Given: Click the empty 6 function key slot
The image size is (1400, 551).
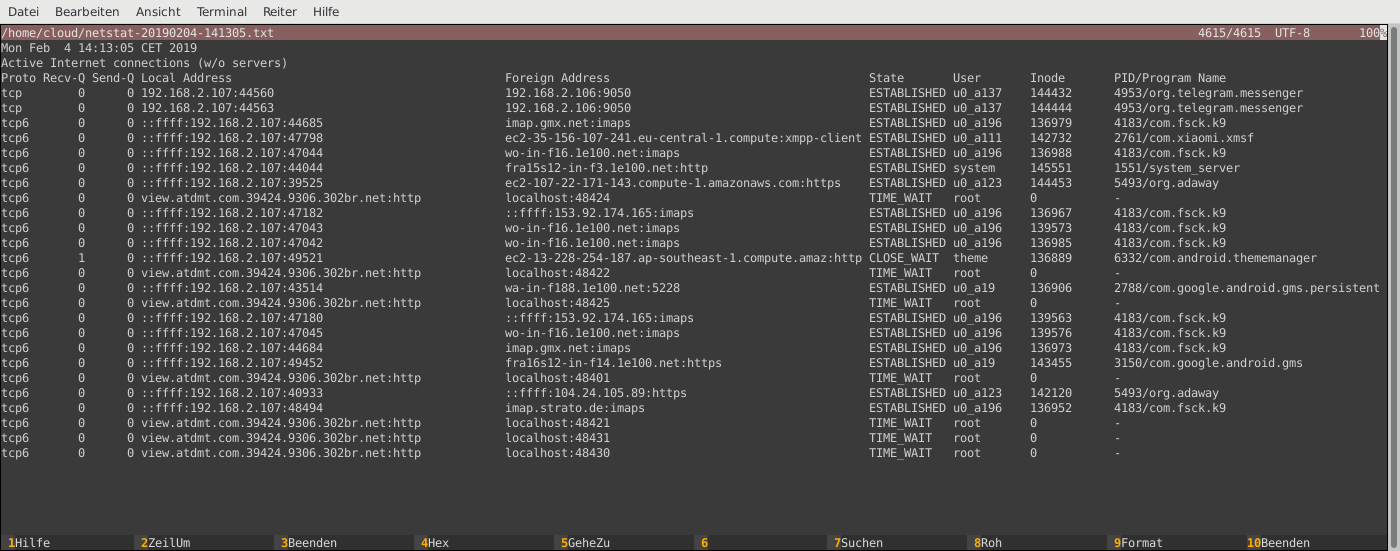Looking at the screenshot, I should pyautogui.click(x=704, y=543).
